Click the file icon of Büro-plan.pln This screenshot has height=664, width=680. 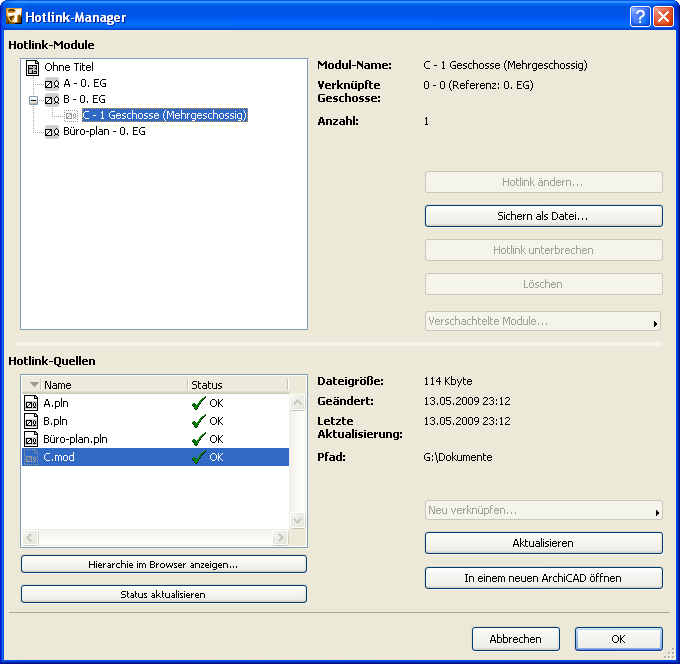click(x=31, y=439)
